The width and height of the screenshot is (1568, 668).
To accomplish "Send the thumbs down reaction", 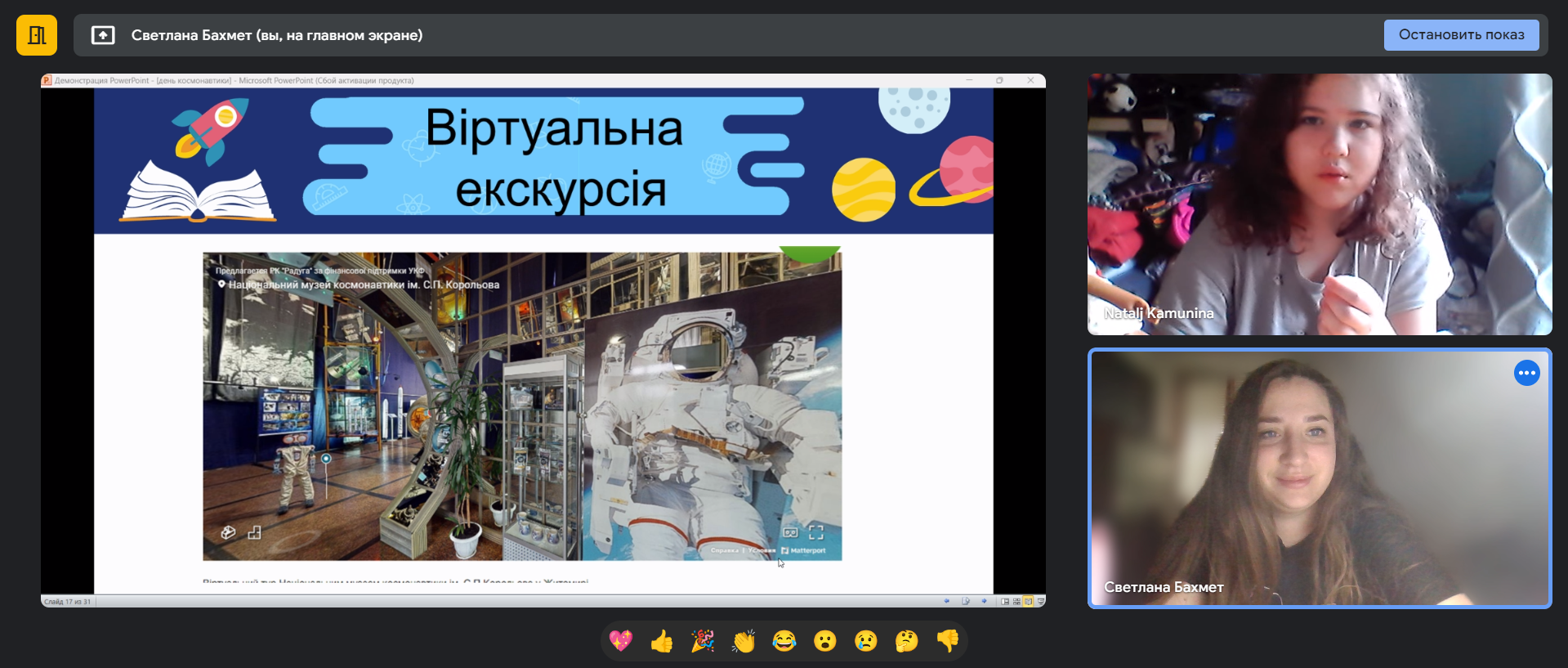I will pos(948,641).
